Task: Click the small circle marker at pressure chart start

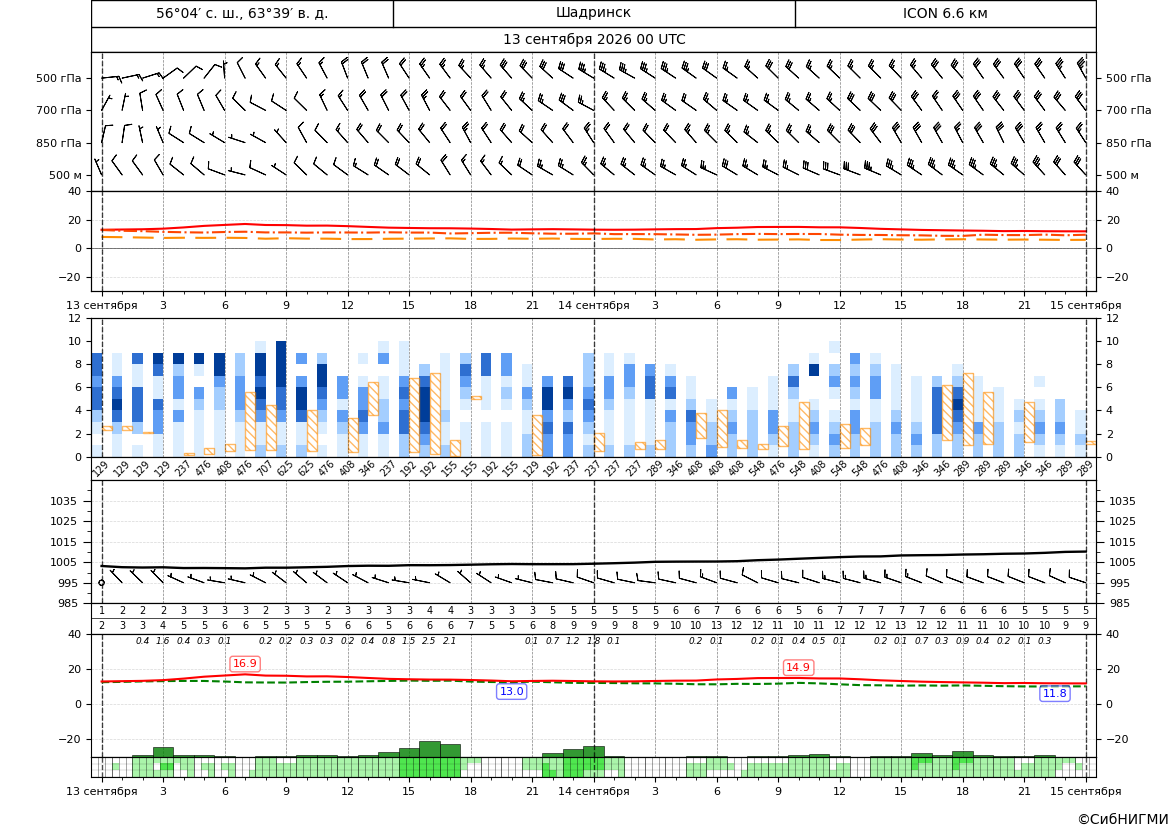Action: pos(102,583)
